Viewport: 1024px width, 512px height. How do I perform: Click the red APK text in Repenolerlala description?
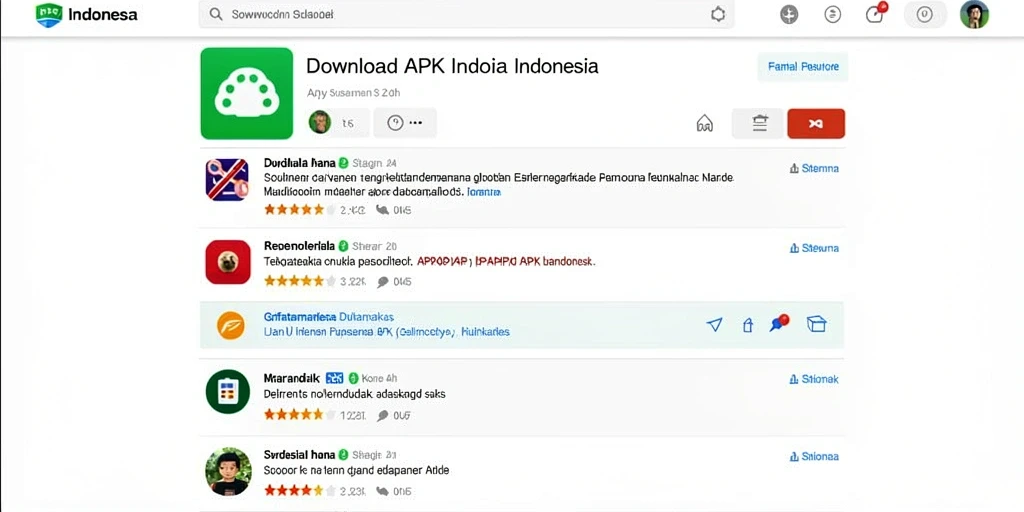505,261
